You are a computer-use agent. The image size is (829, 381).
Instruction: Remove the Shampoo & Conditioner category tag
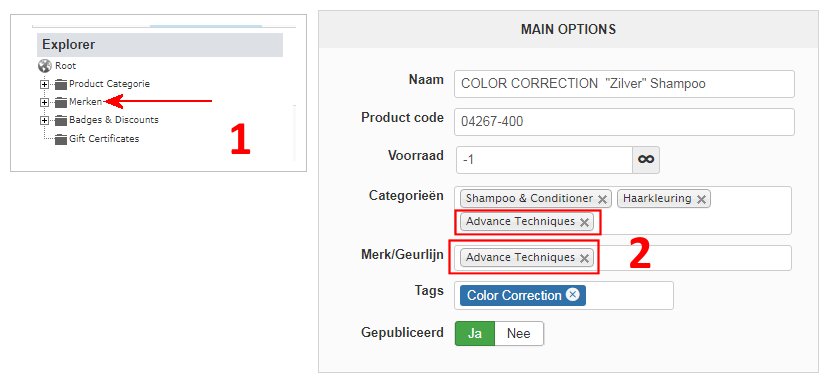point(602,199)
